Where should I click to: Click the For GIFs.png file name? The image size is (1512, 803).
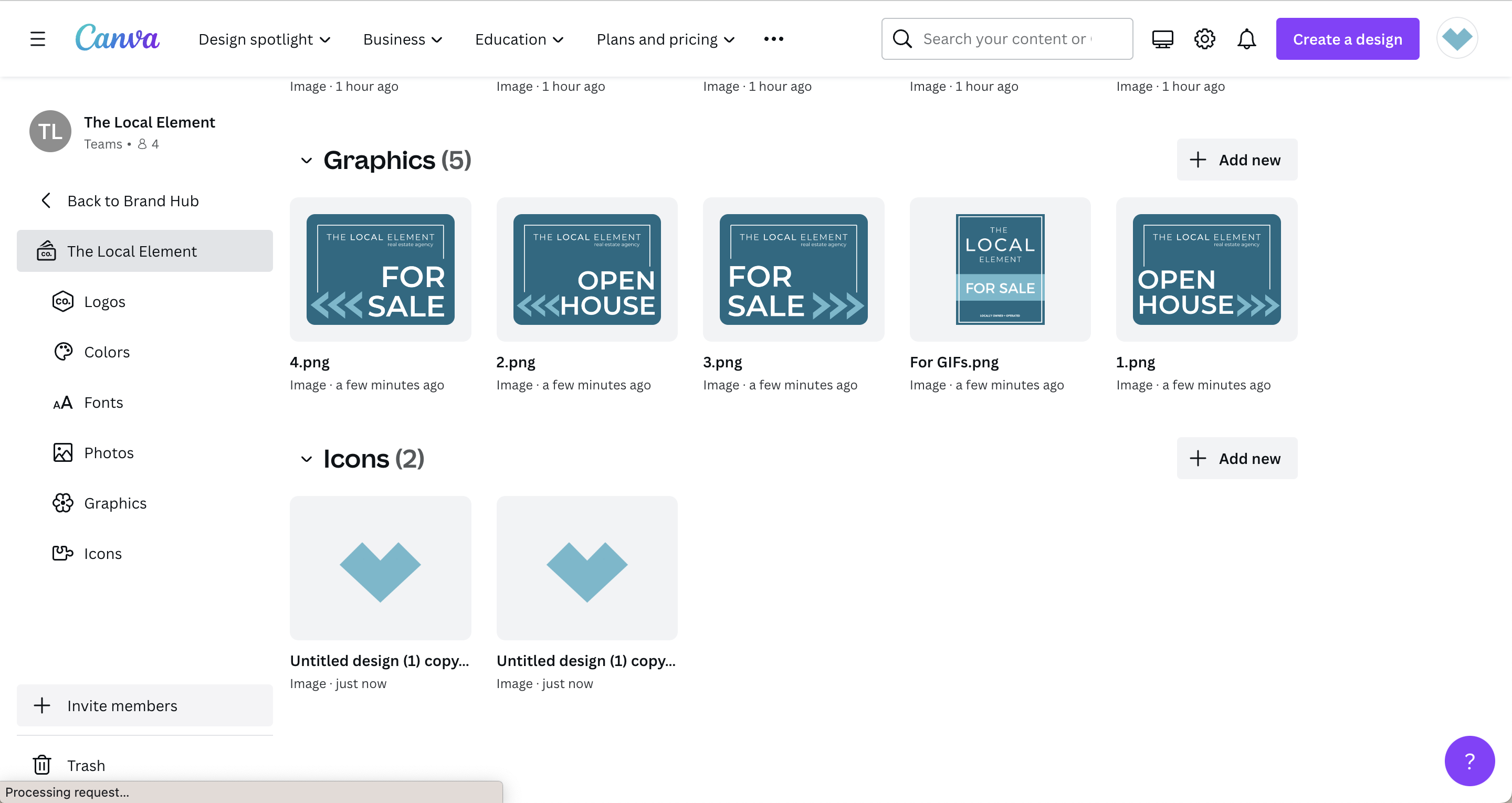(x=954, y=362)
